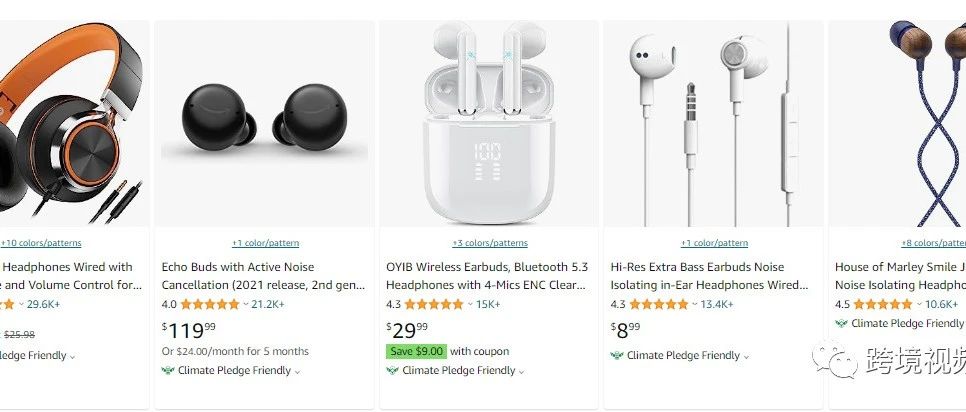
Task: Expand Climate Pledge Friendly chevron under Echo Buds
Action: pos(298,371)
